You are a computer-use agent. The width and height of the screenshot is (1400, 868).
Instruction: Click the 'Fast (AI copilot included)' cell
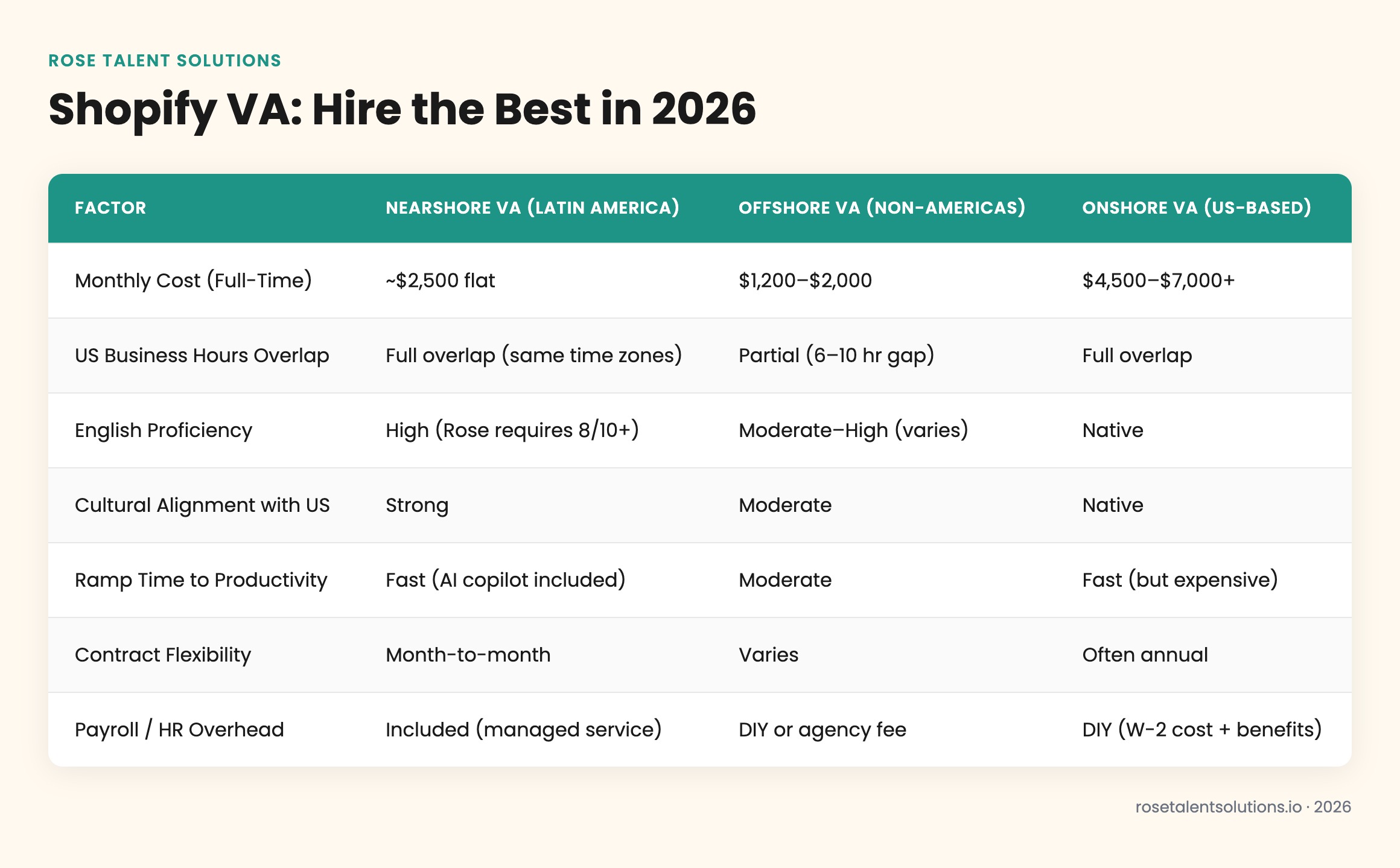[x=506, y=580]
